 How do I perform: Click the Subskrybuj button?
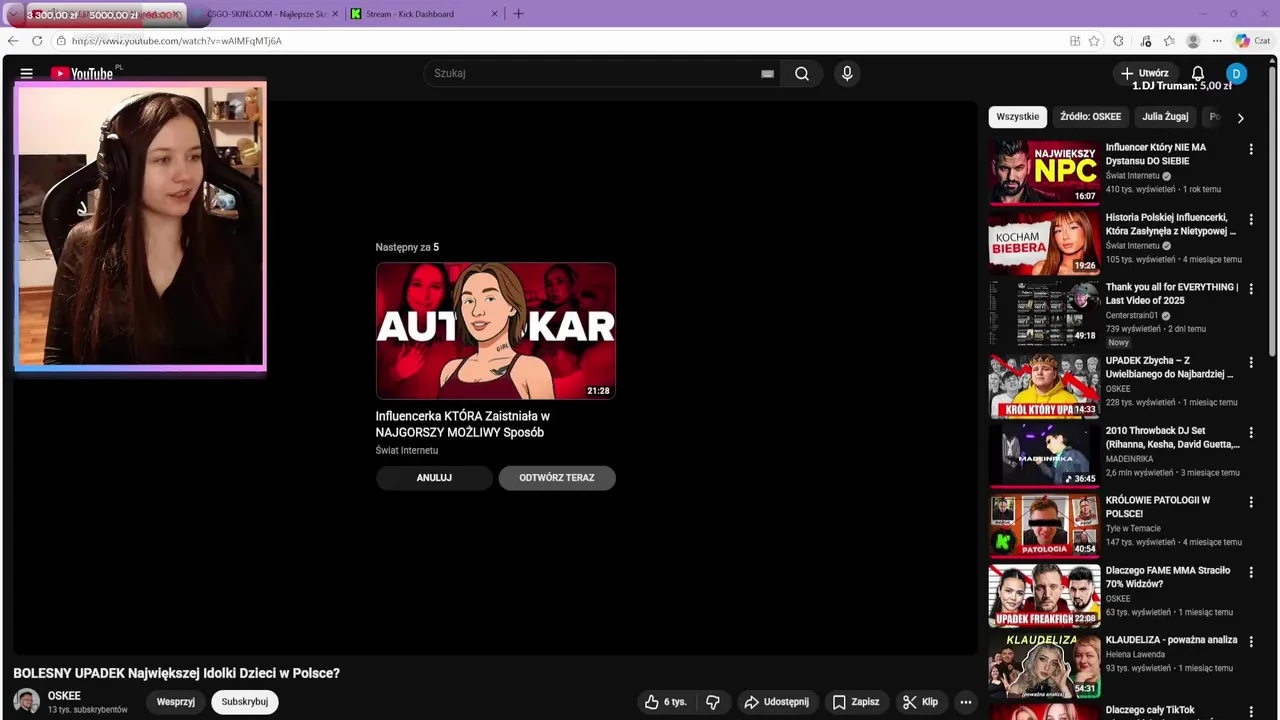pos(245,702)
